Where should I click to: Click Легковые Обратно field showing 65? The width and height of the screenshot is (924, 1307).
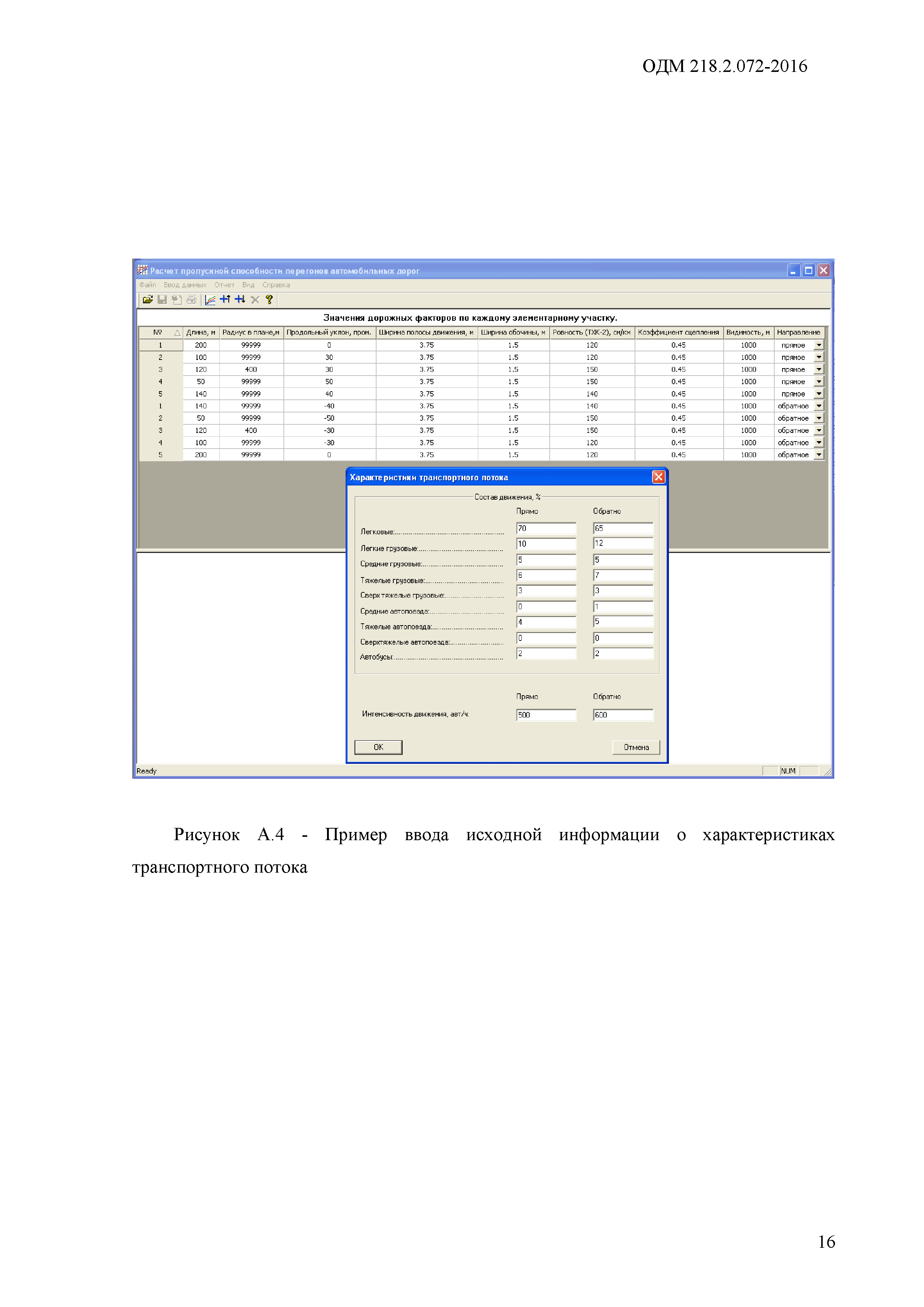point(623,528)
